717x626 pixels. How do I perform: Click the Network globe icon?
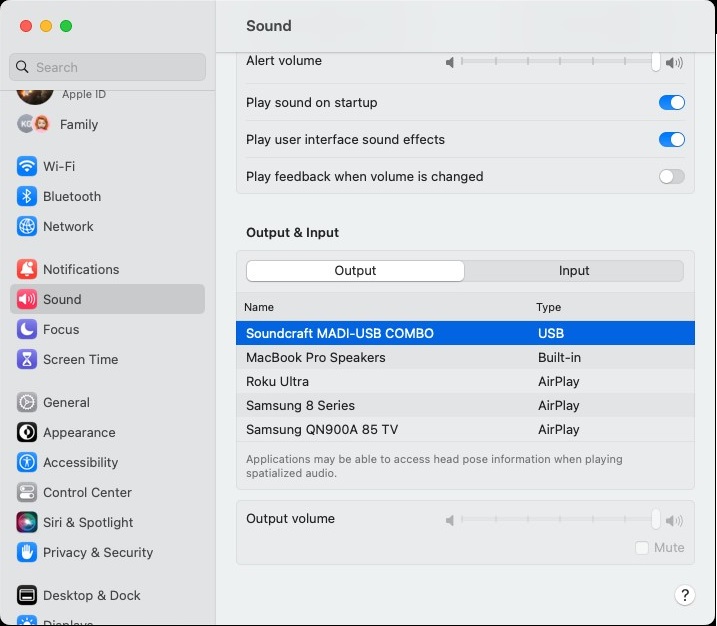27,226
